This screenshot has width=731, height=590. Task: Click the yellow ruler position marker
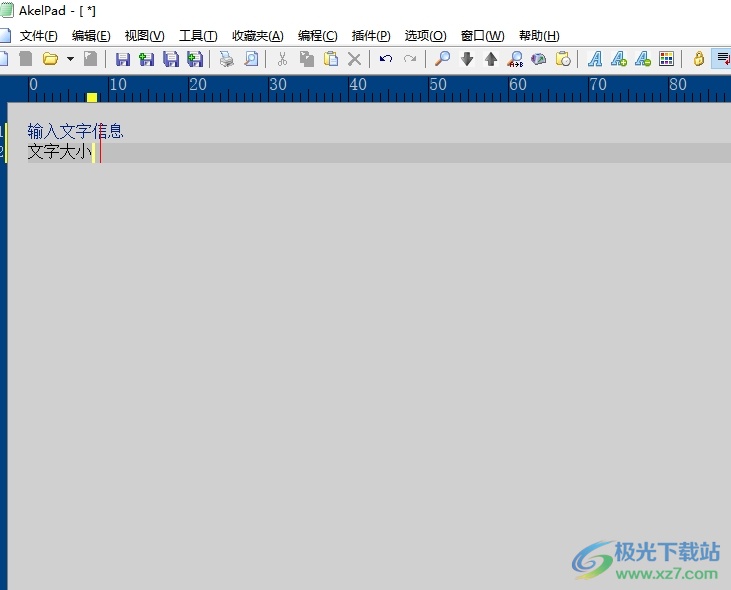(x=92, y=97)
